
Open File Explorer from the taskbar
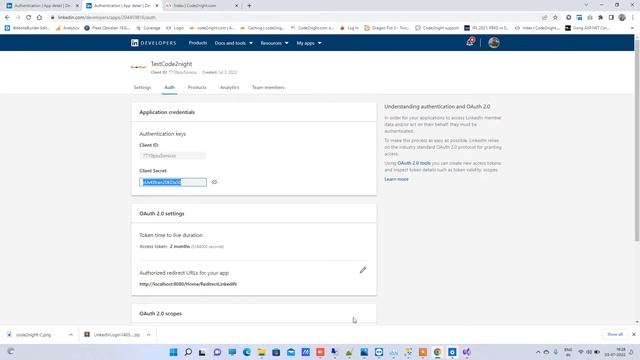(261, 352)
